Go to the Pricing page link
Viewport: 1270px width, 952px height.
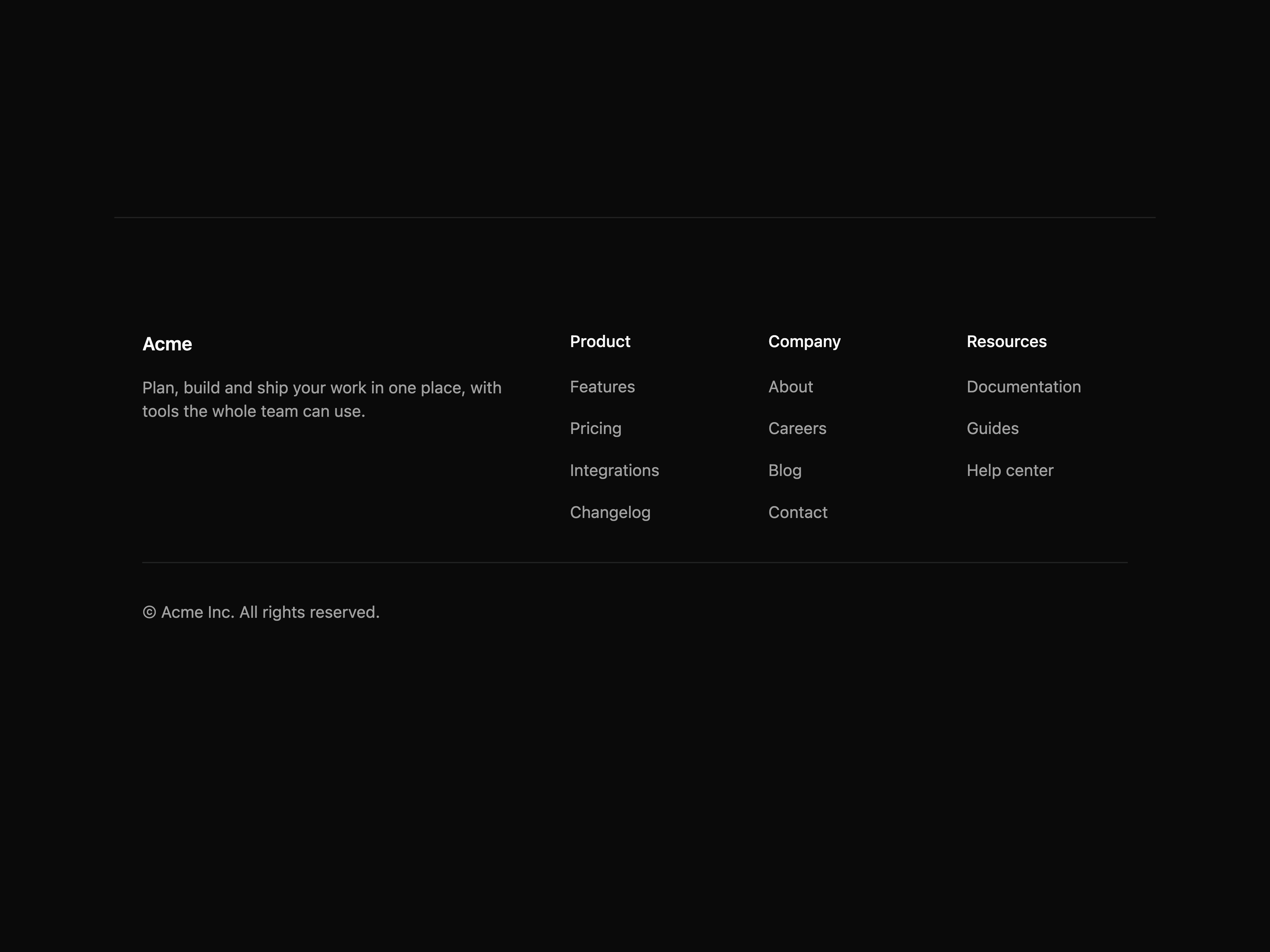[595, 429]
